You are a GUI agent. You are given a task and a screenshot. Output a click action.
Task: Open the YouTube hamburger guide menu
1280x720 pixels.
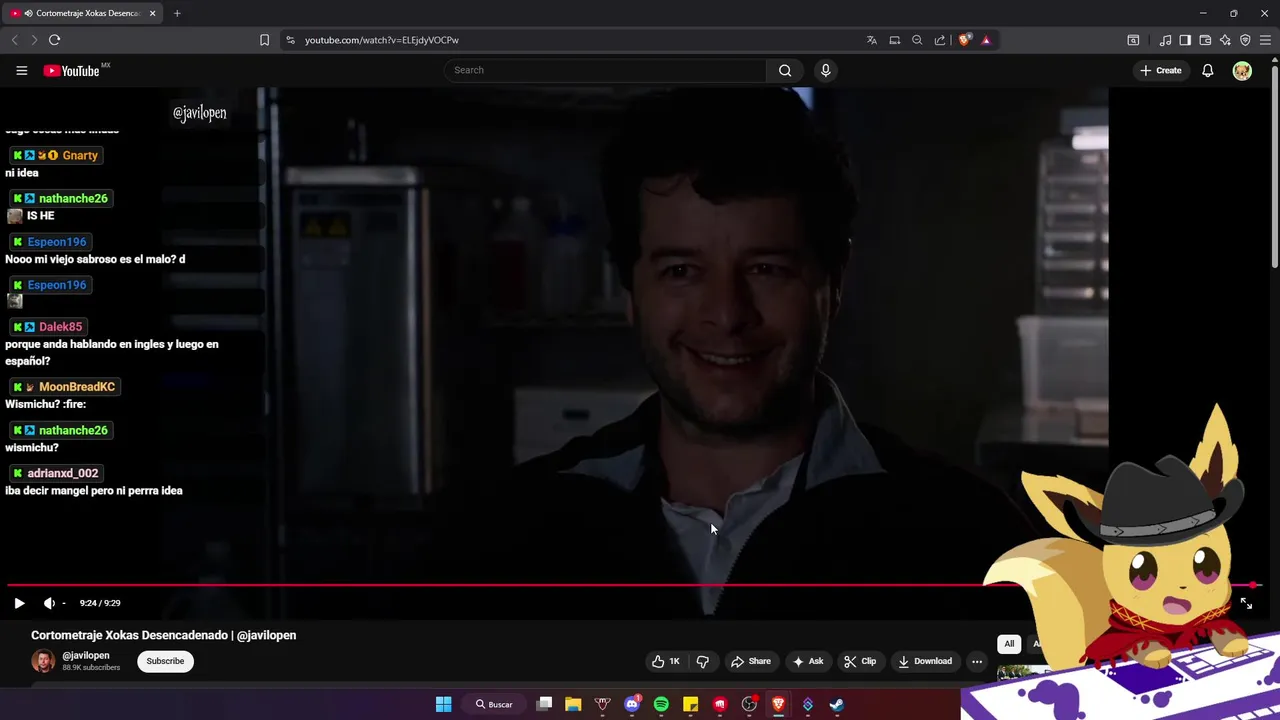pos(21,70)
